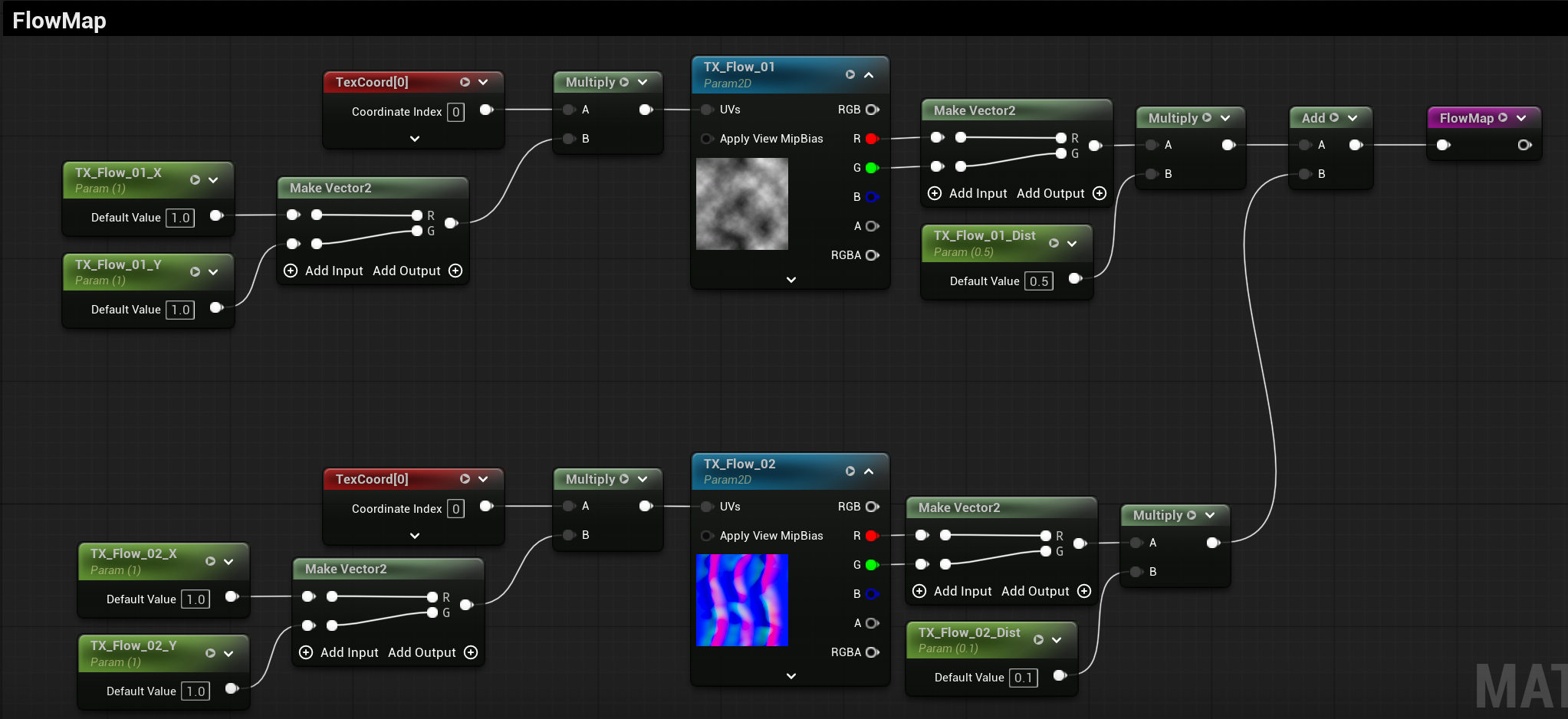Click the RGB output pin on TX_Flow_02

[872, 507]
